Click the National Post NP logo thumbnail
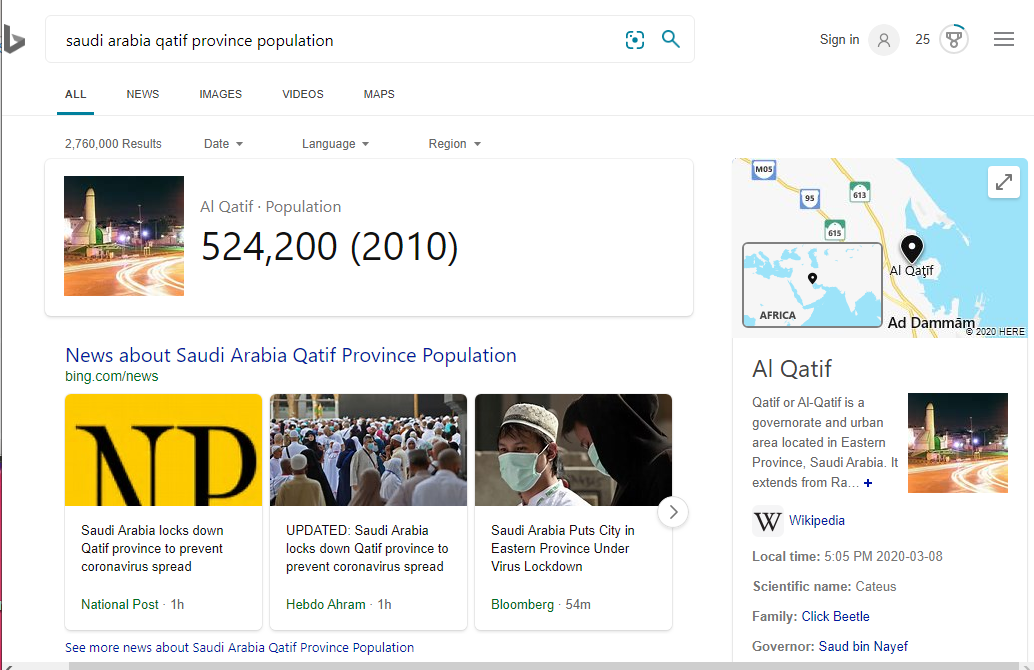This screenshot has width=1034, height=670. coord(164,450)
